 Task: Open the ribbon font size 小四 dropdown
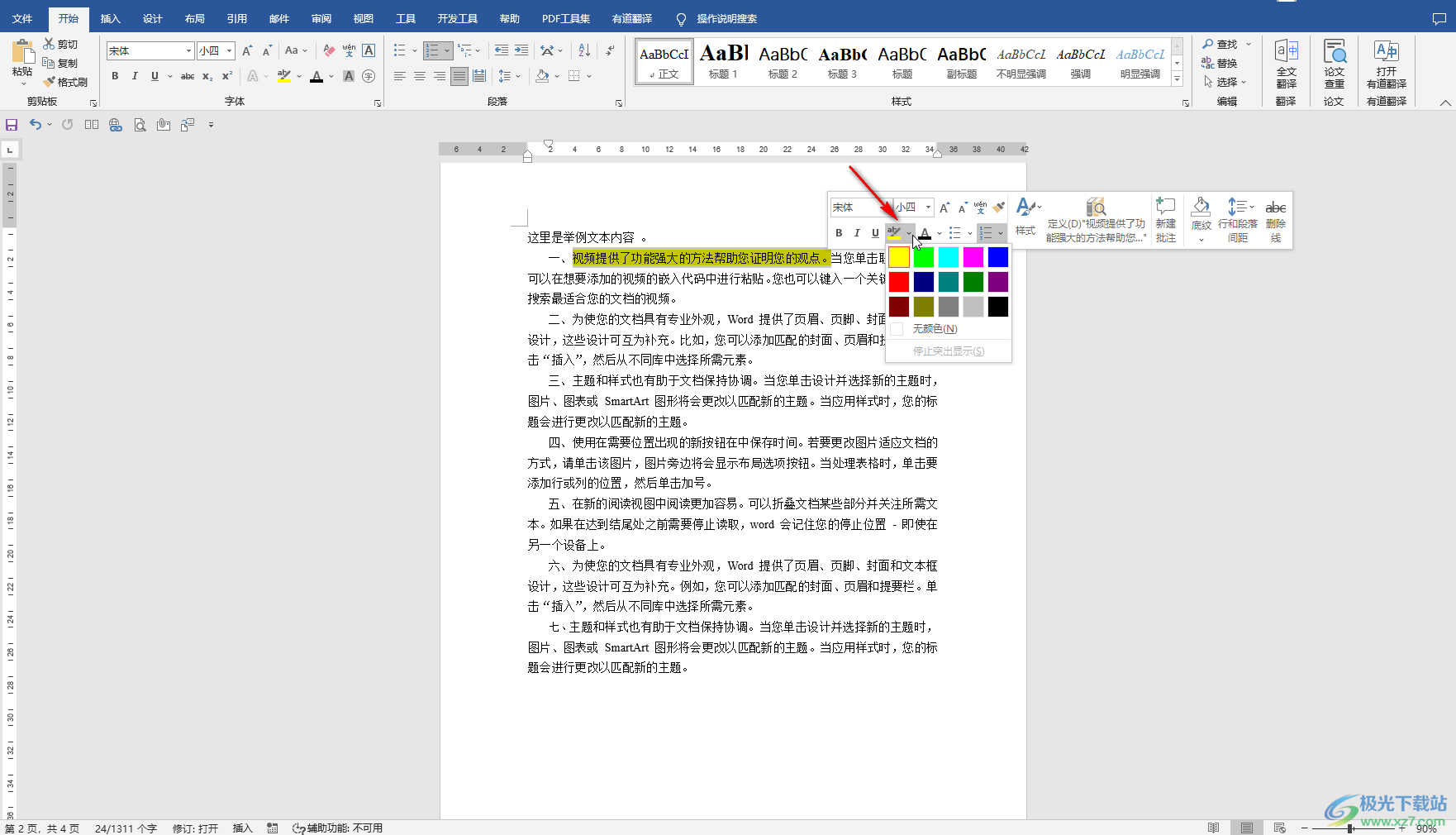pos(229,51)
